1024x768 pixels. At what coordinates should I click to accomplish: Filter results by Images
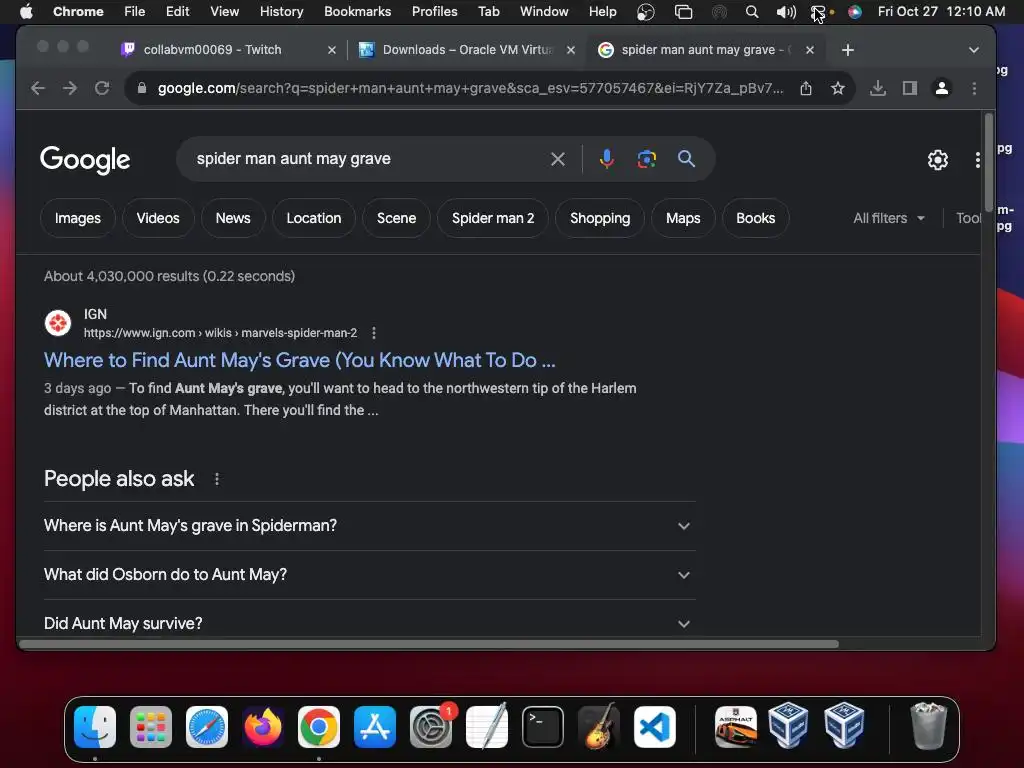pyautogui.click(x=78, y=218)
